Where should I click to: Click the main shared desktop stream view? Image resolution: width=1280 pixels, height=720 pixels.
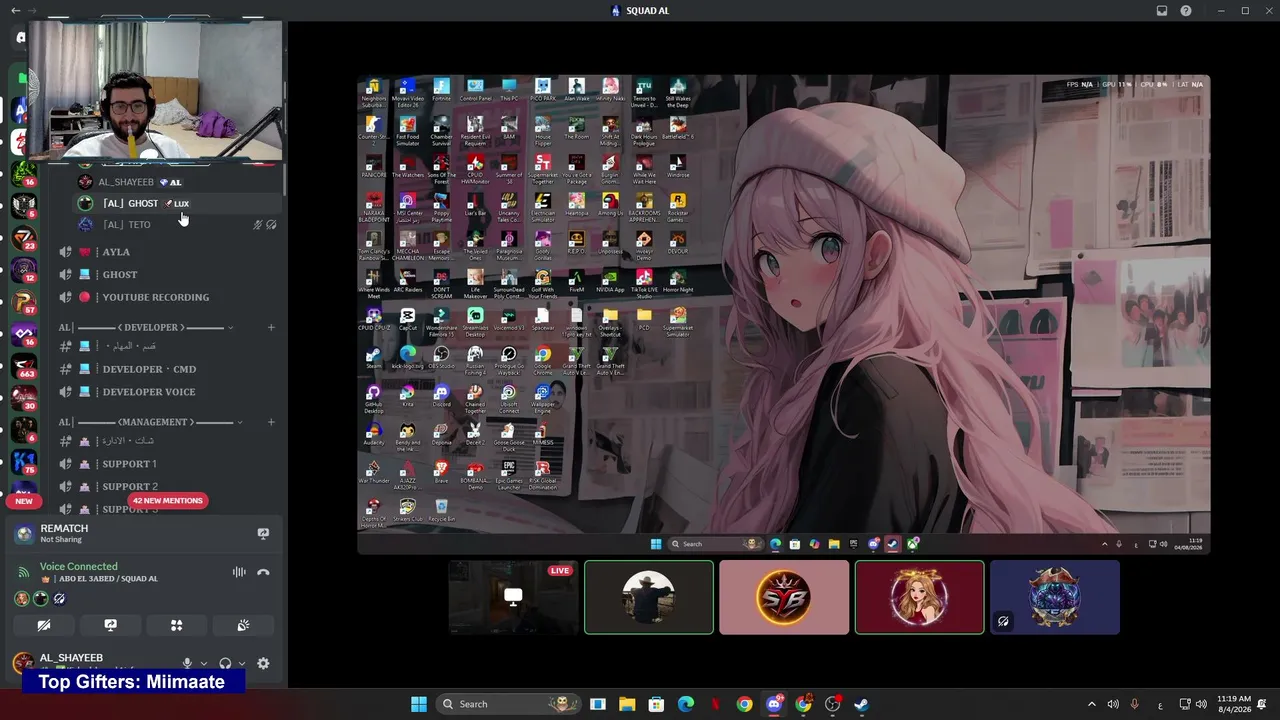(x=784, y=314)
